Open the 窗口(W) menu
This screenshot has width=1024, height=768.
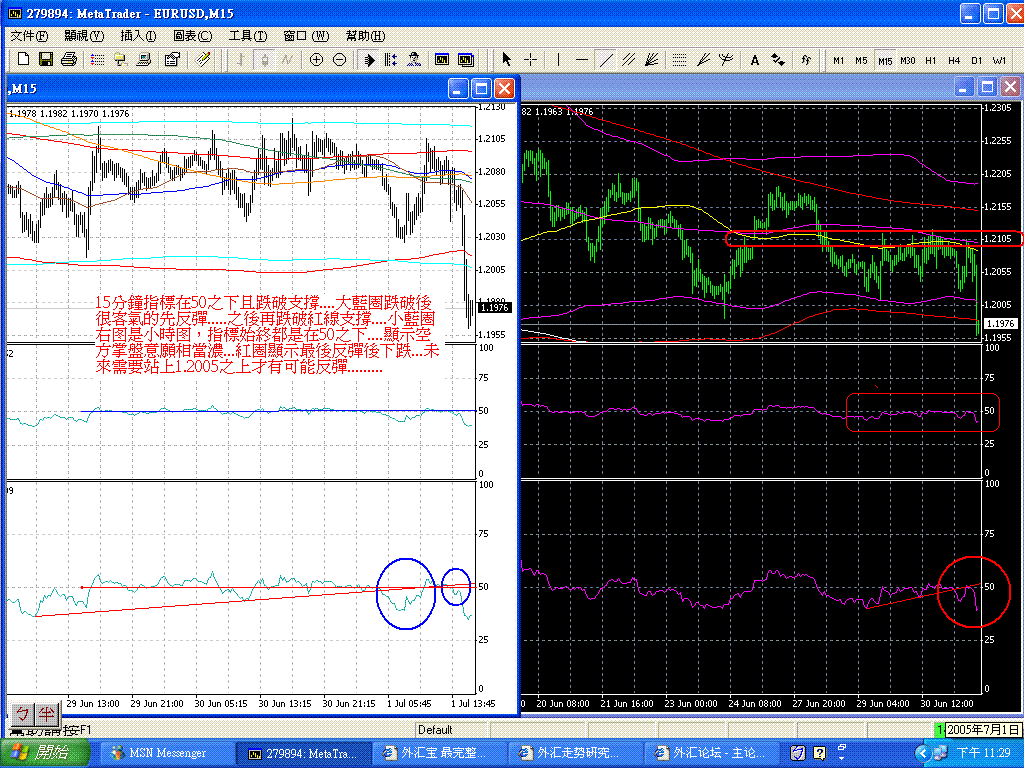(x=306, y=35)
